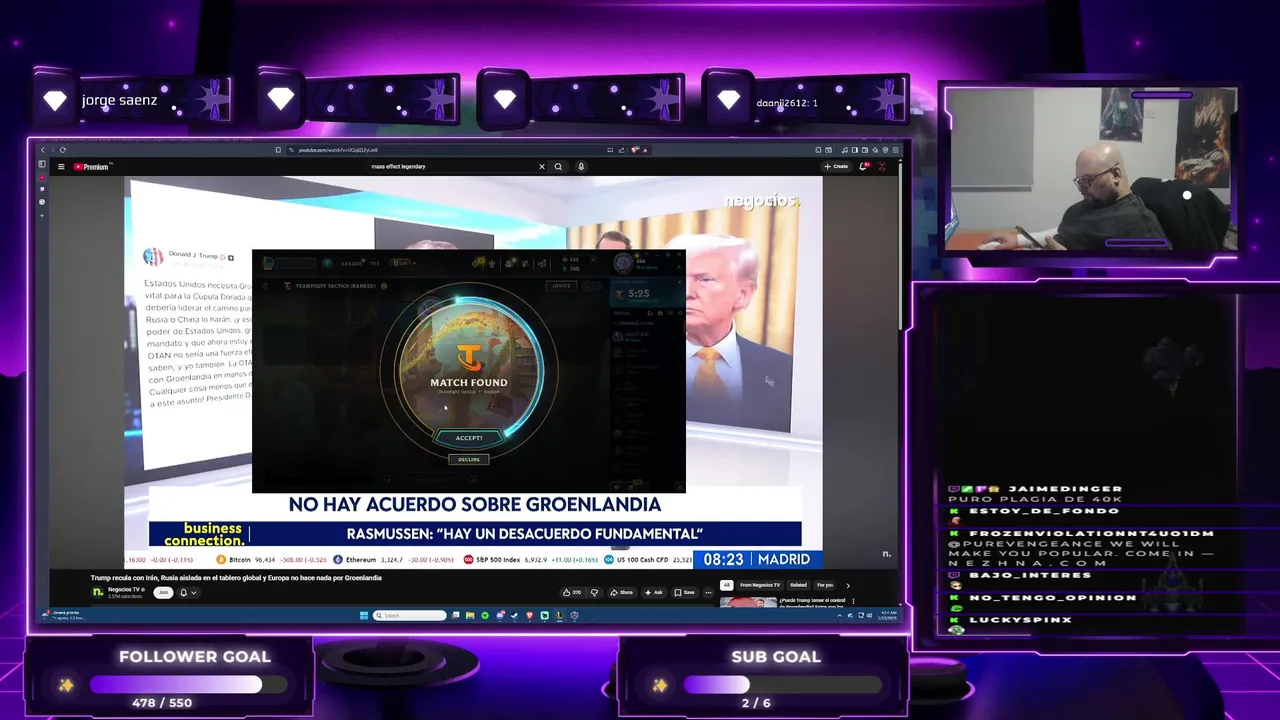Image resolution: width=1280 pixels, height=720 pixels.
Task: Open YouTube hamburger guide menu
Action: point(61,166)
